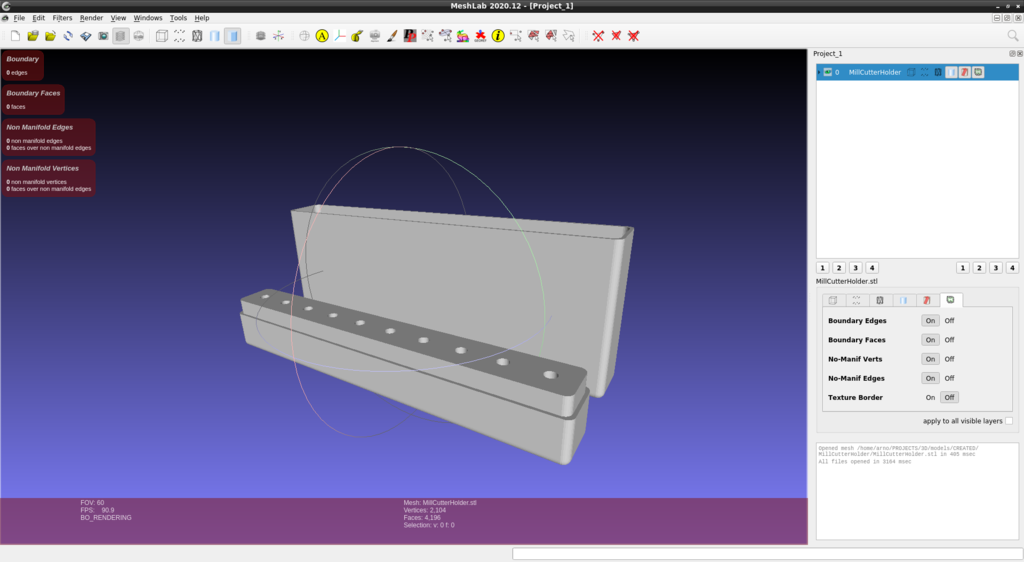Screen dimensions: 1024x562
Task: Click the Reload mesh arrows icon
Action: (68, 36)
